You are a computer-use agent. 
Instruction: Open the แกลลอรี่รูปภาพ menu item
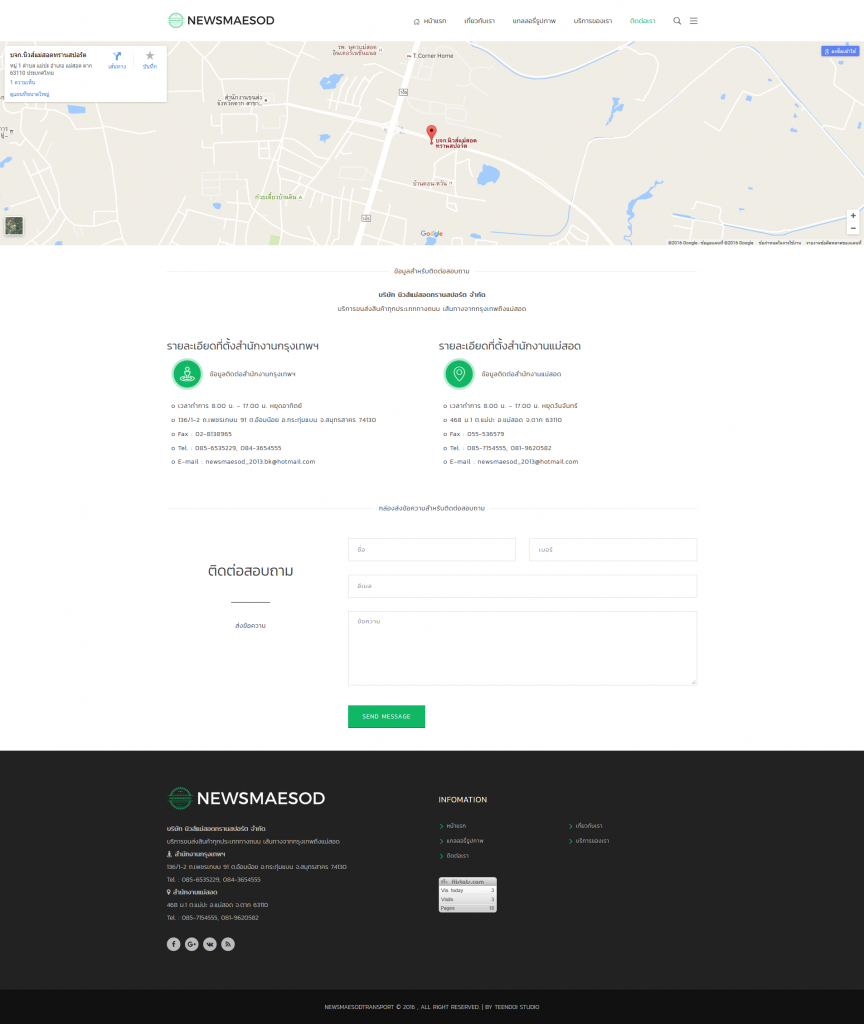(x=534, y=21)
